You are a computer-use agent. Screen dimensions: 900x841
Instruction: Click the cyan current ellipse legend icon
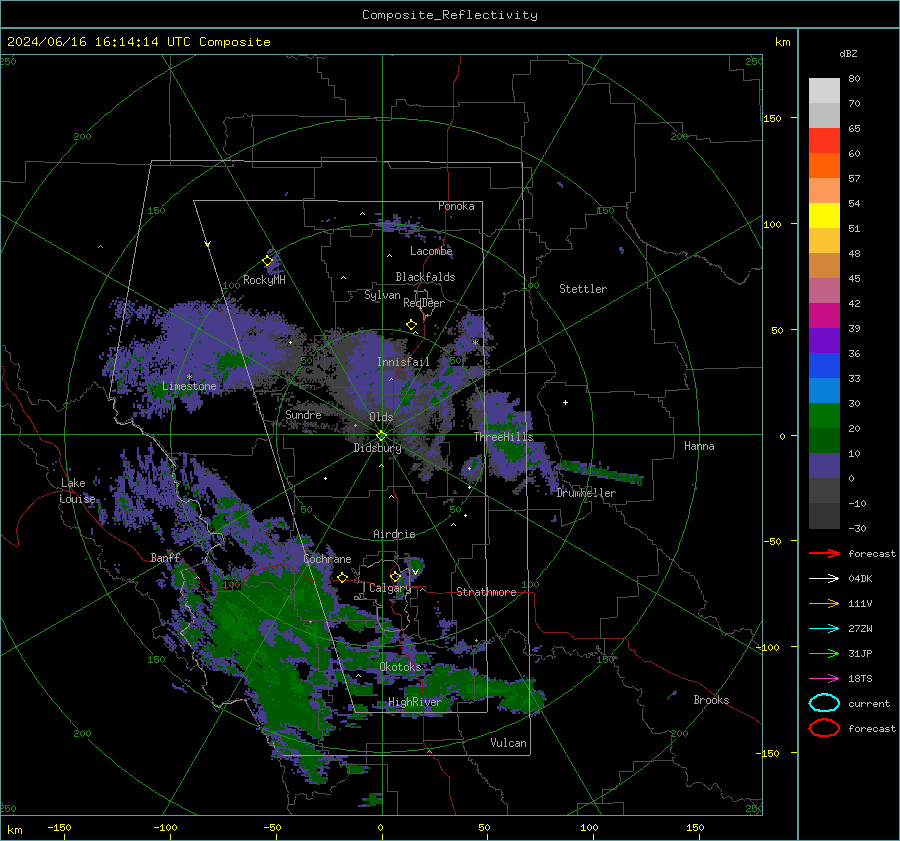point(824,703)
